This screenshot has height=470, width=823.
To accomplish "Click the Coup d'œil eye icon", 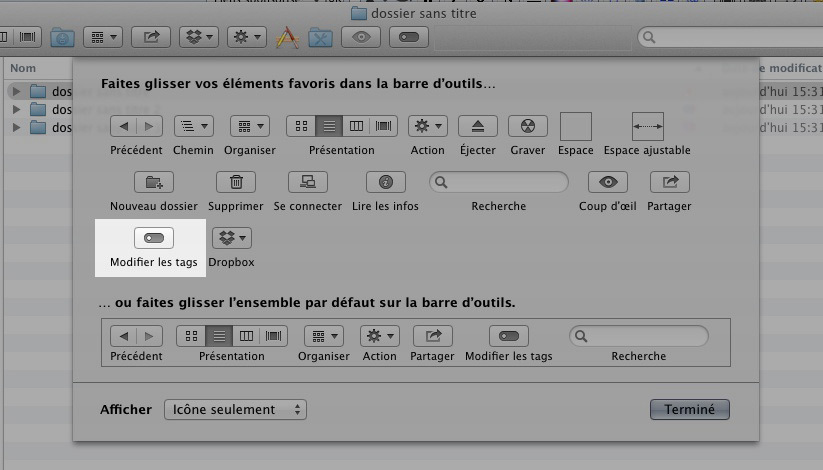I will pos(608,182).
